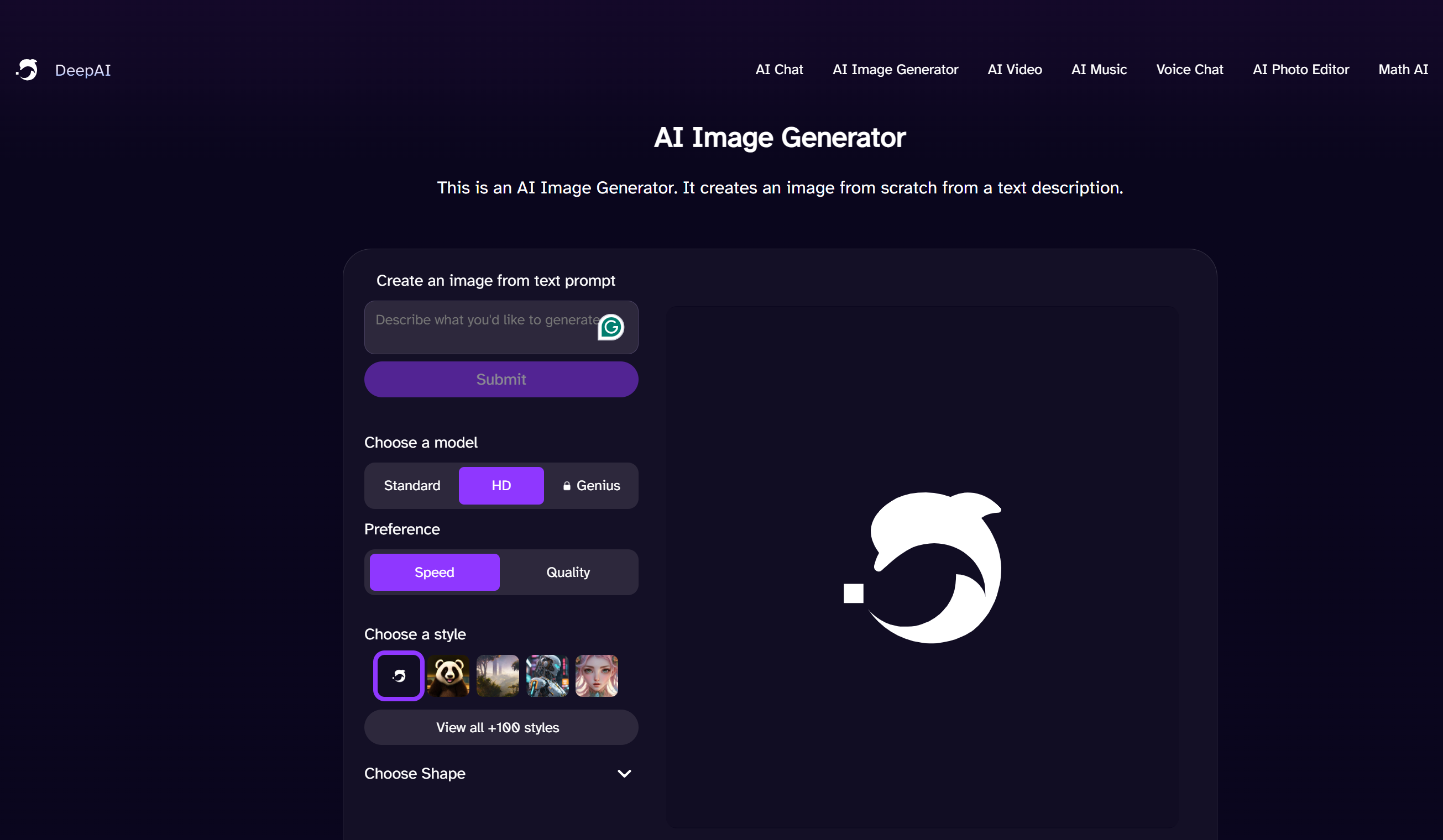
Task: Navigate to AI Video
Action: pos(1014,69)
